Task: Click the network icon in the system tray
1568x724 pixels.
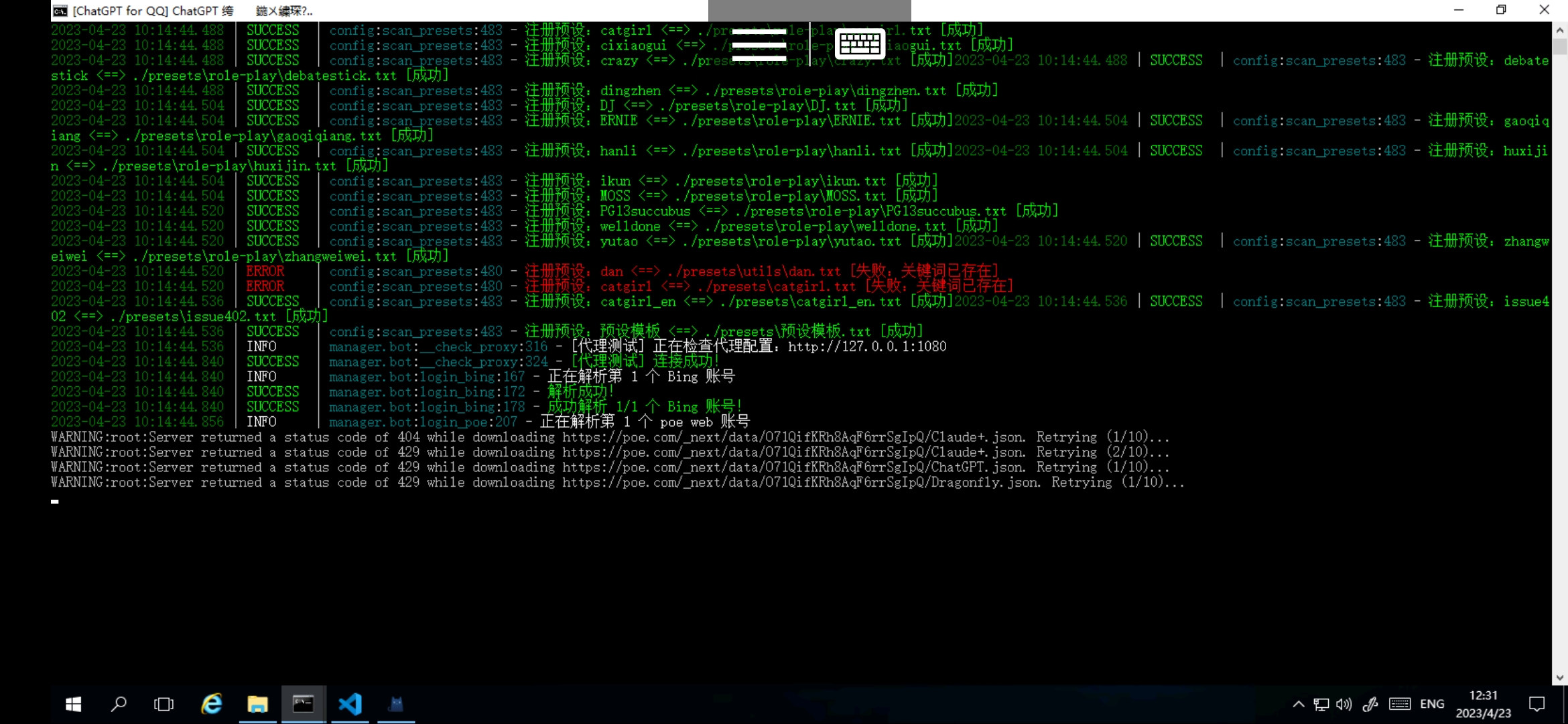Action: pyautogui.click(x=1321, y=705)
